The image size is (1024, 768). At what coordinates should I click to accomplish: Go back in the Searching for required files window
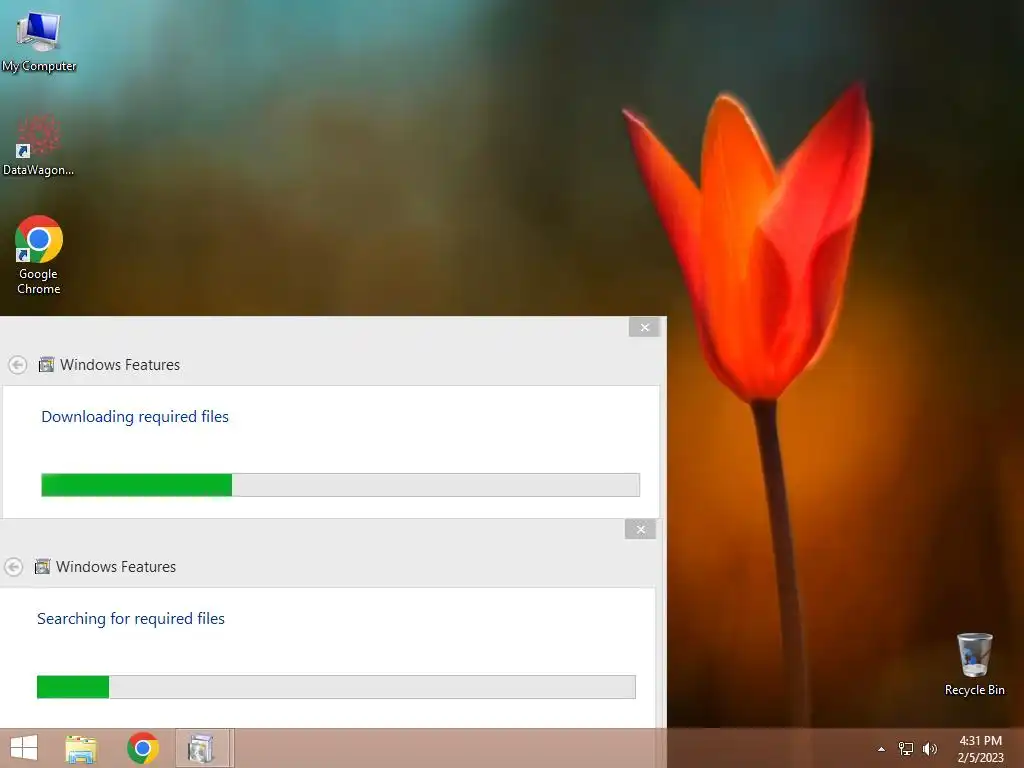[14, 566]
